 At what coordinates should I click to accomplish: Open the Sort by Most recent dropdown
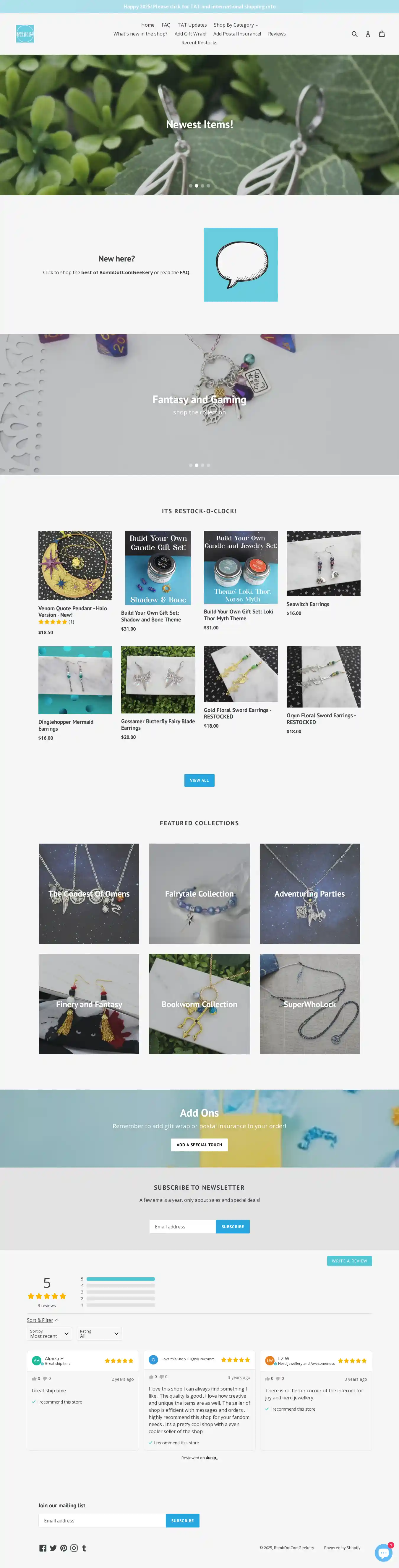pyautogui.click(x=50, y=1334)
